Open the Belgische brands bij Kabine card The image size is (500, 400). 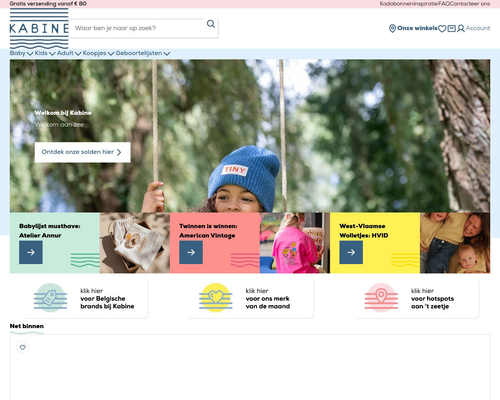pos(85,298)
